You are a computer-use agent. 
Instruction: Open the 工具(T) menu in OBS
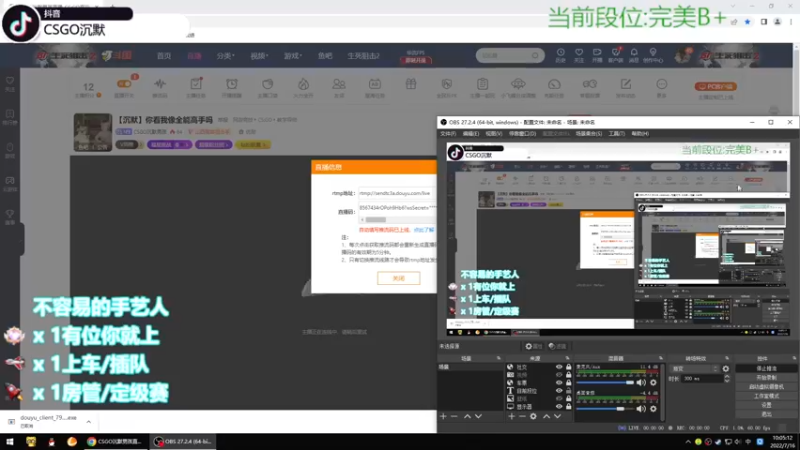(x=616, y=134)
